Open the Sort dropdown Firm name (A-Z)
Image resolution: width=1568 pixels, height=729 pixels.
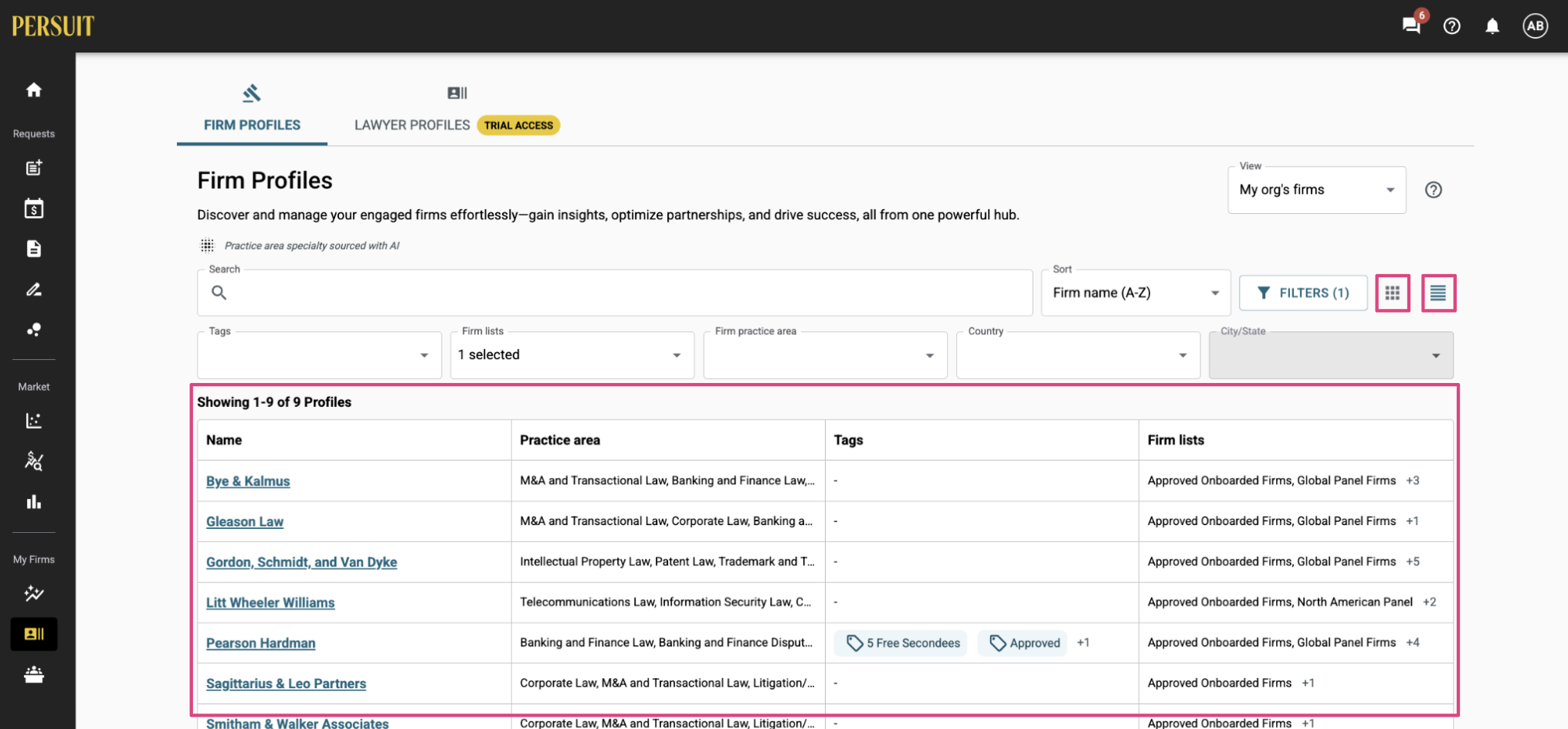[1135, 293]
